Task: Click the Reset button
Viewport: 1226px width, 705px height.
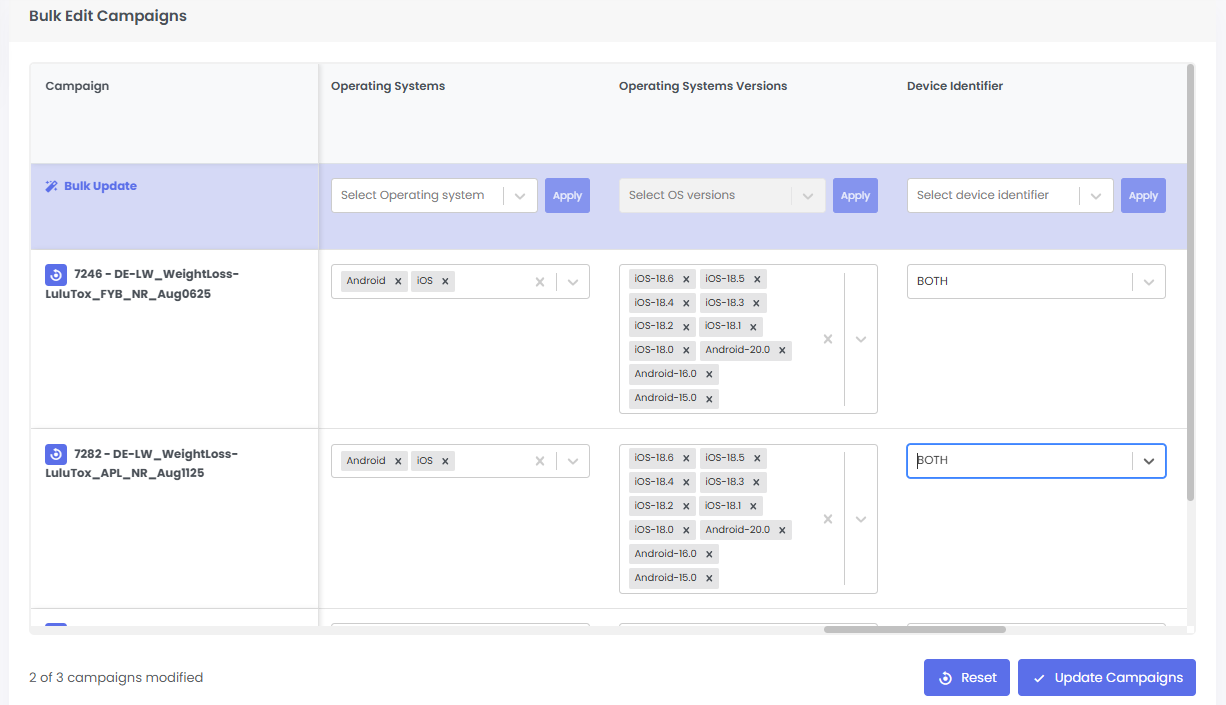Action: (x=966, y=678)
